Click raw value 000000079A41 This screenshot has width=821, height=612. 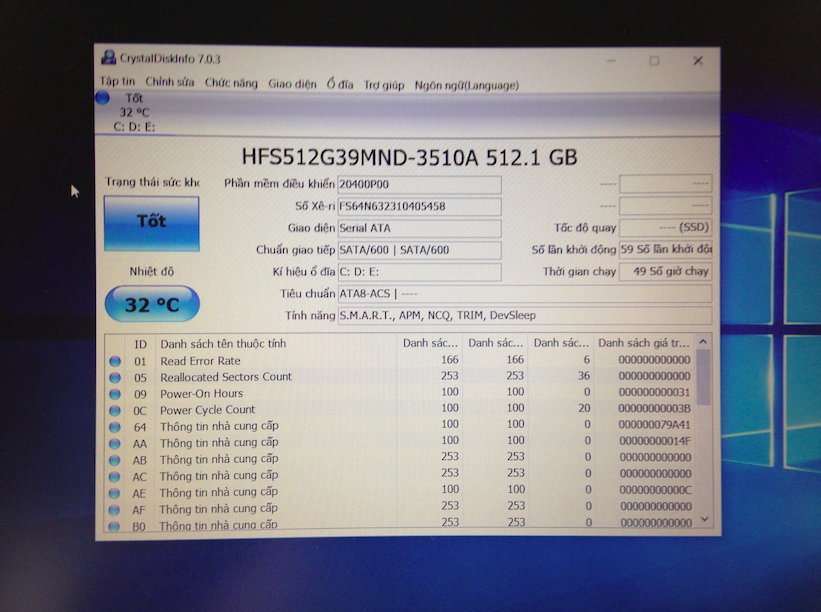pos(654,425)
